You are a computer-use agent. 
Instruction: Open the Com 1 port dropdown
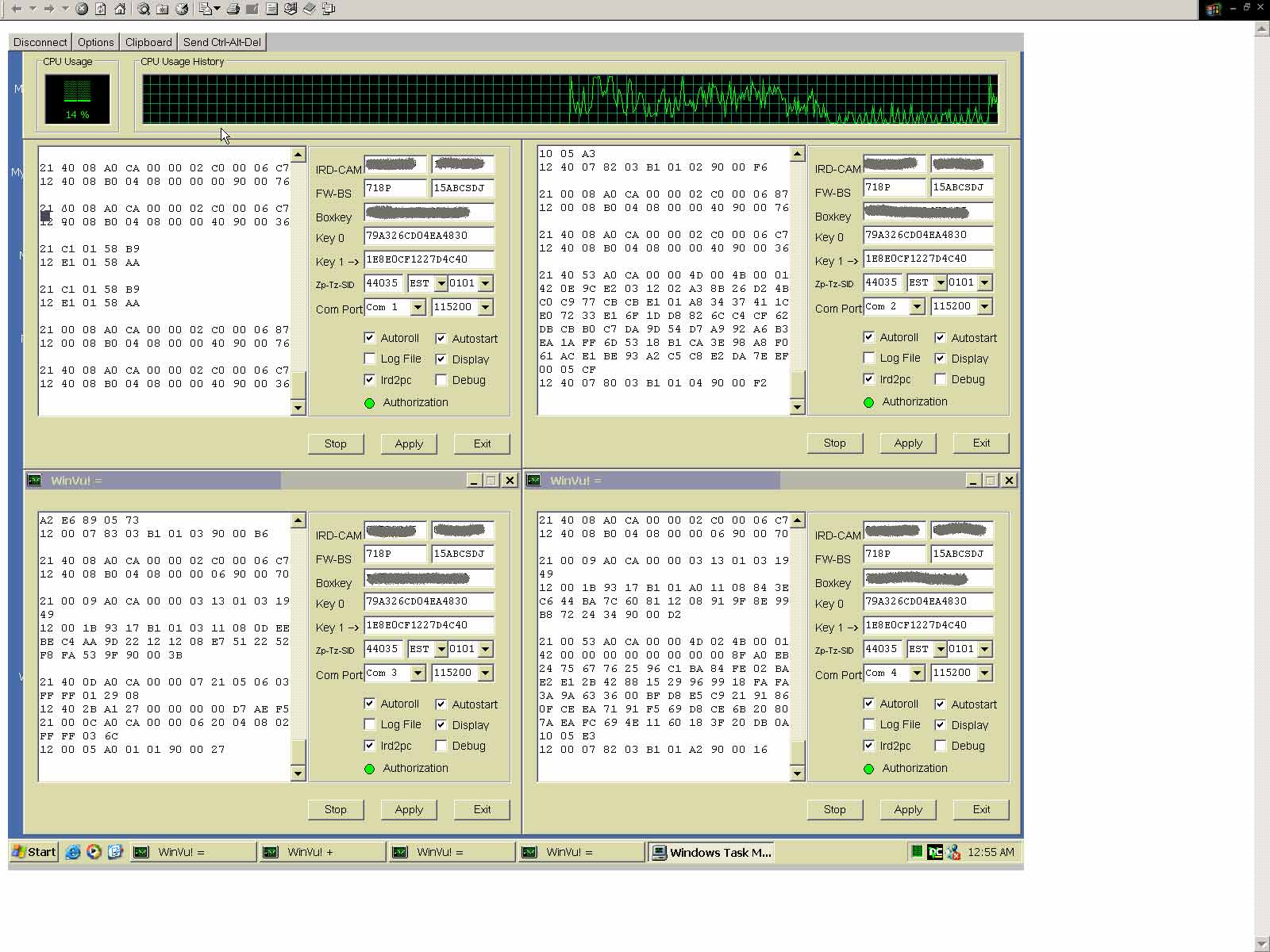[x=418, y=307]
